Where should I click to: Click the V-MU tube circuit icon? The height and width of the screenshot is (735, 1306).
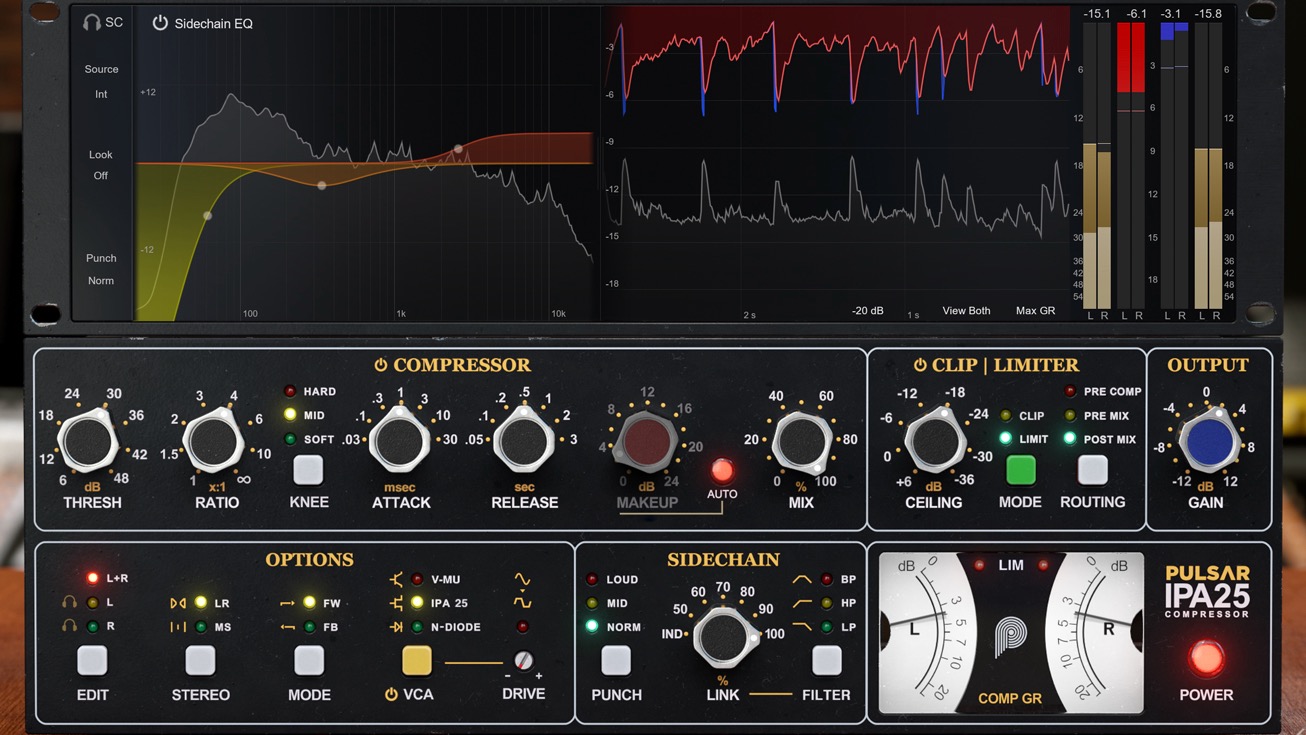[397, 579]
